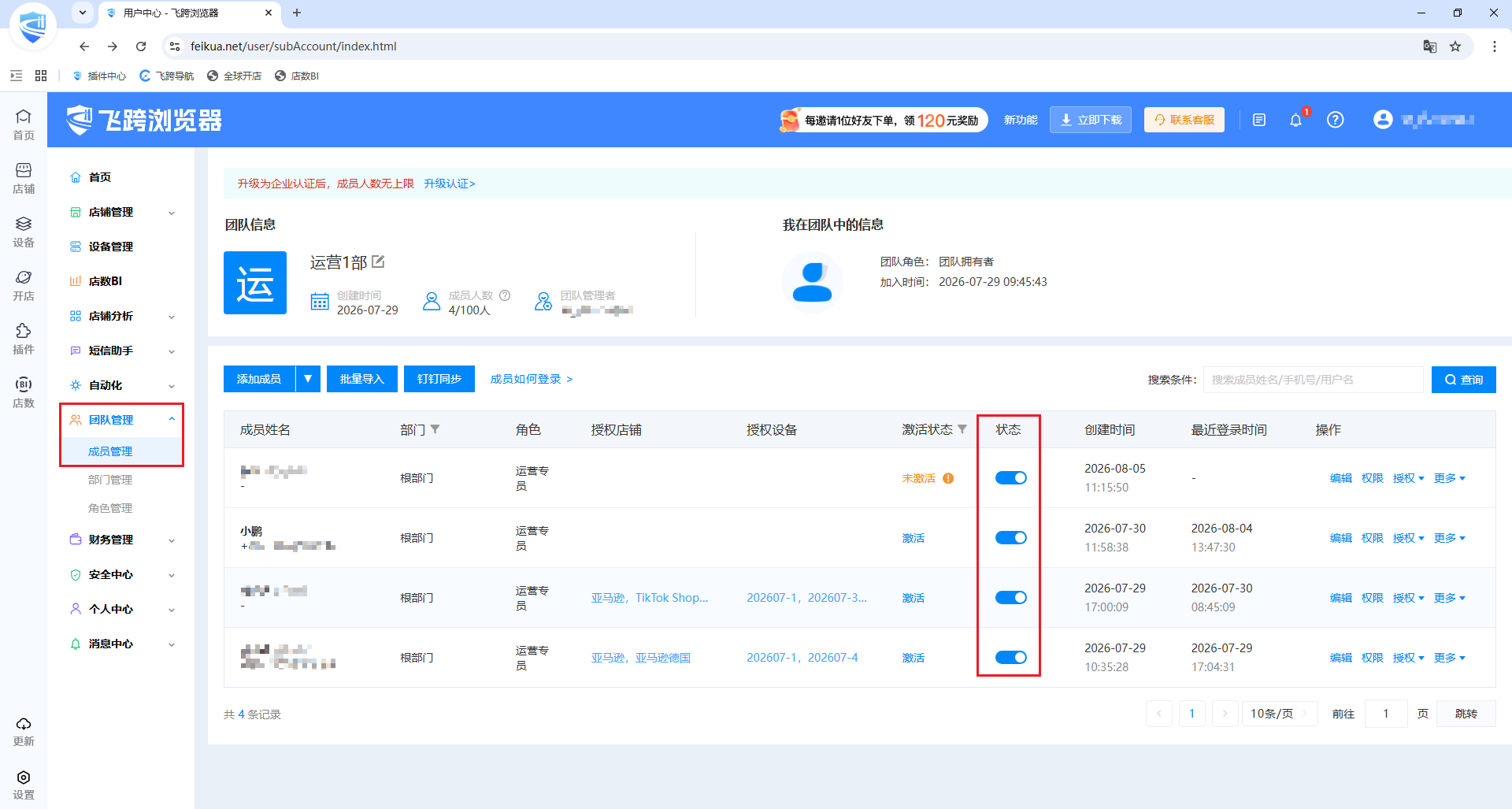Open 更多 dropdown for member 小鹏
Viewport: 1512px width, 809px height.
click(1449, 538)
